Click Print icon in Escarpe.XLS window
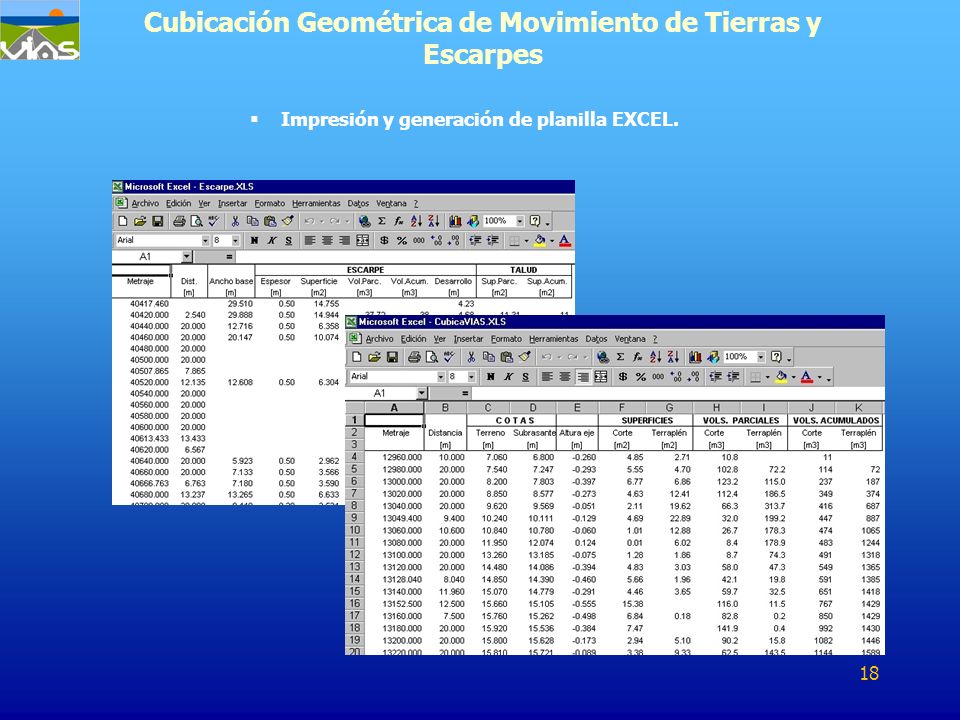Viewport: 960px width, 720px height. [179, 221]
